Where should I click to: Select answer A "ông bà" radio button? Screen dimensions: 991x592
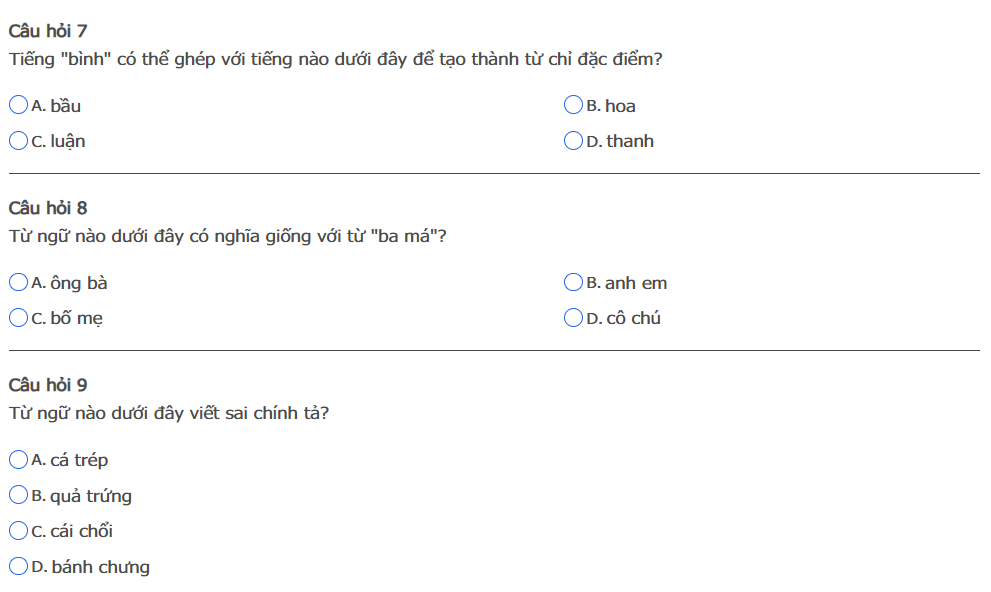[x=18, y=282]
